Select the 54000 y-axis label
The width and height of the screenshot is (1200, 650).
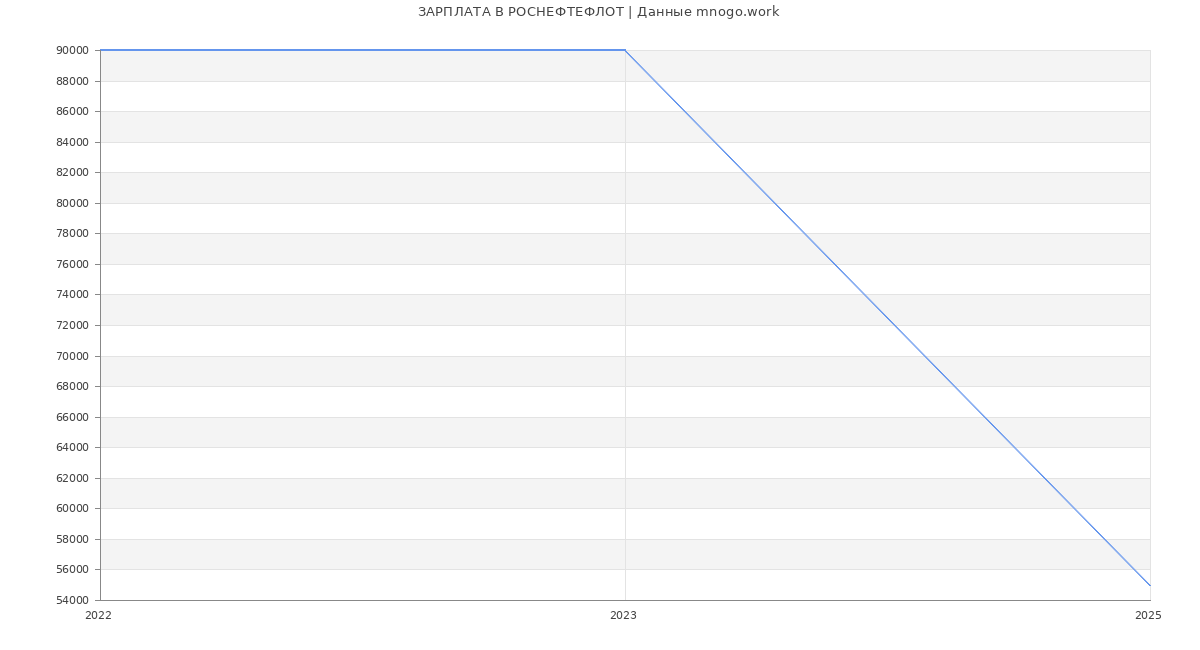click(73, 600)
